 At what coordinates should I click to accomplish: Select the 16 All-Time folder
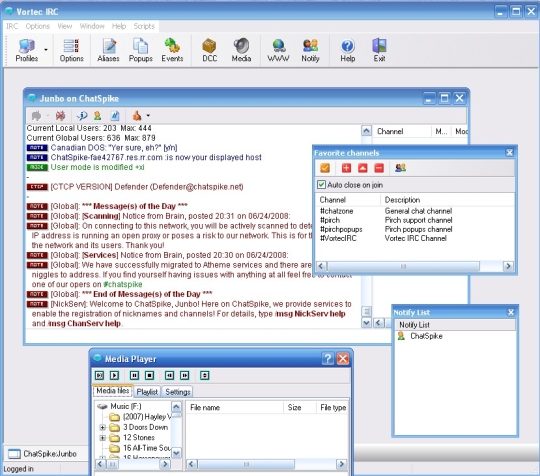click(x=146, y=448)
